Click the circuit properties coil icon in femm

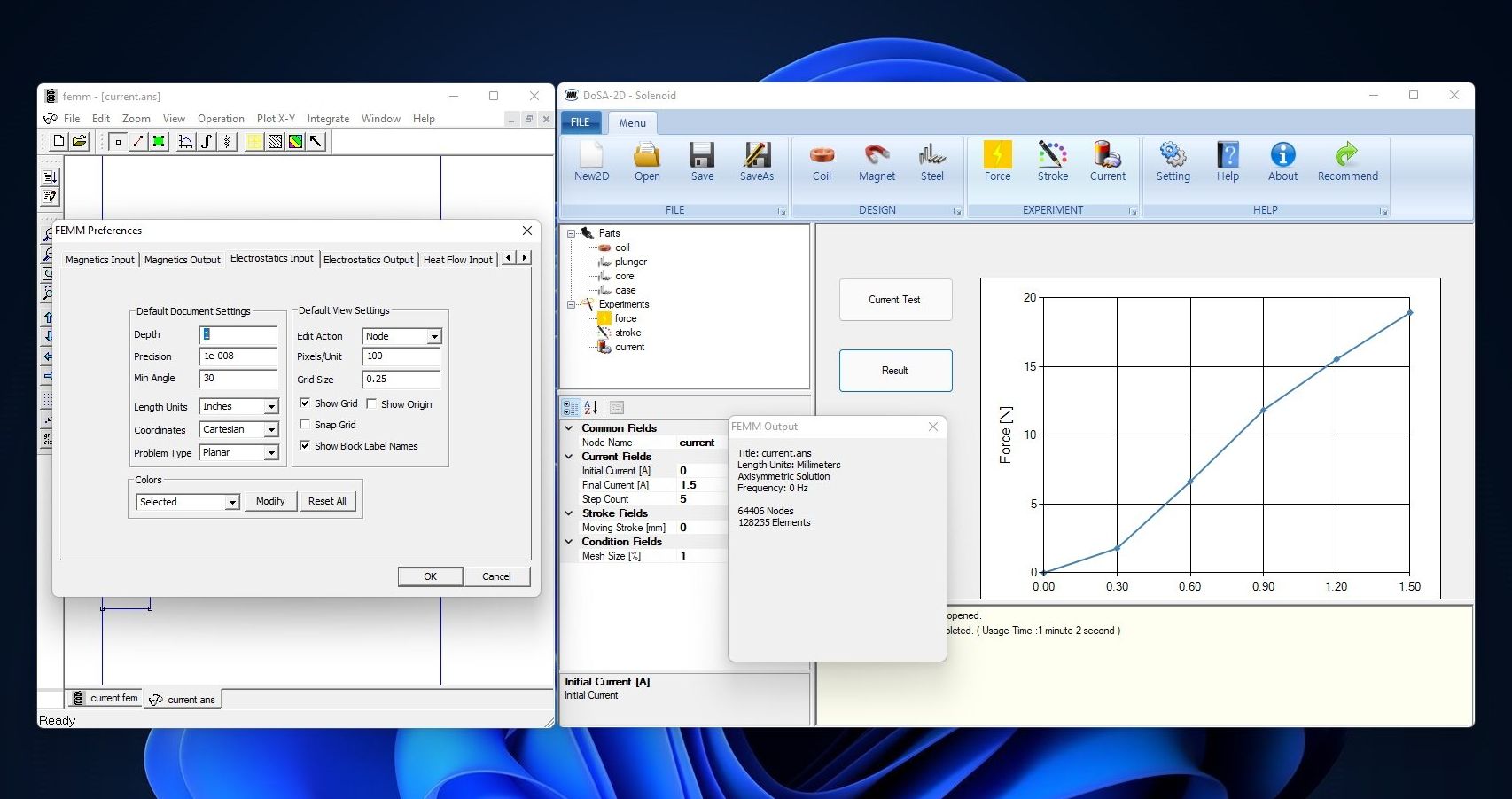pos(227,141)
